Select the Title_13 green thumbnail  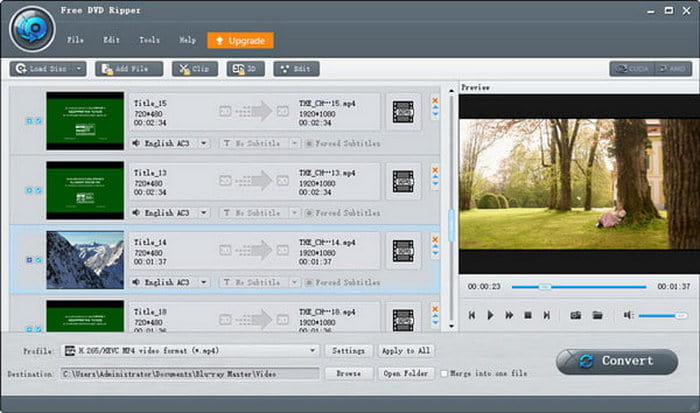click(85, 191)
